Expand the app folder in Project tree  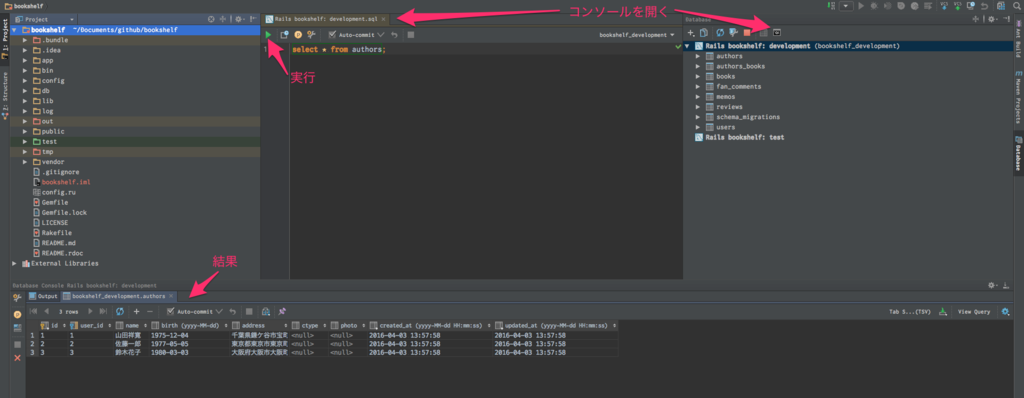click(25, 60)
